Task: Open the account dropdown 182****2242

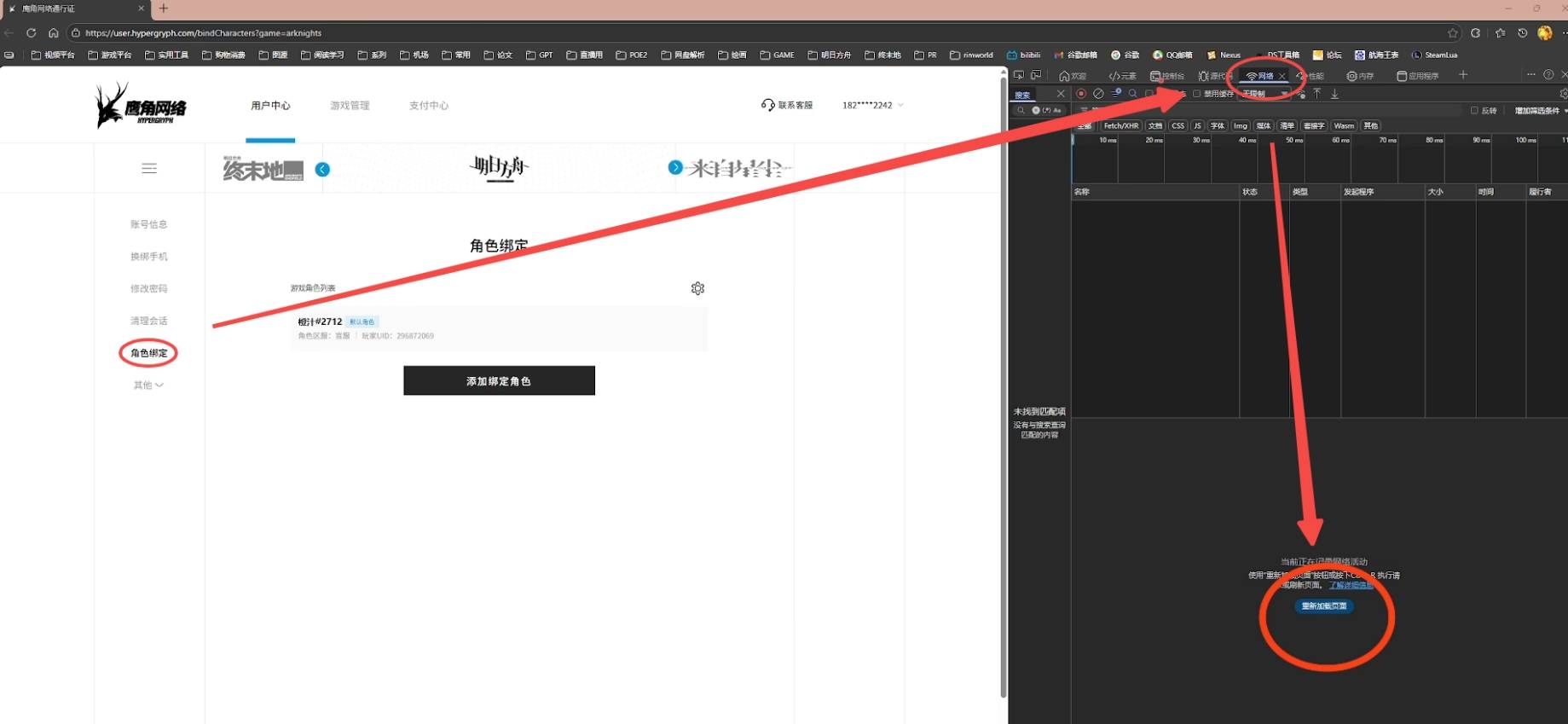Action: pos(872,106)
